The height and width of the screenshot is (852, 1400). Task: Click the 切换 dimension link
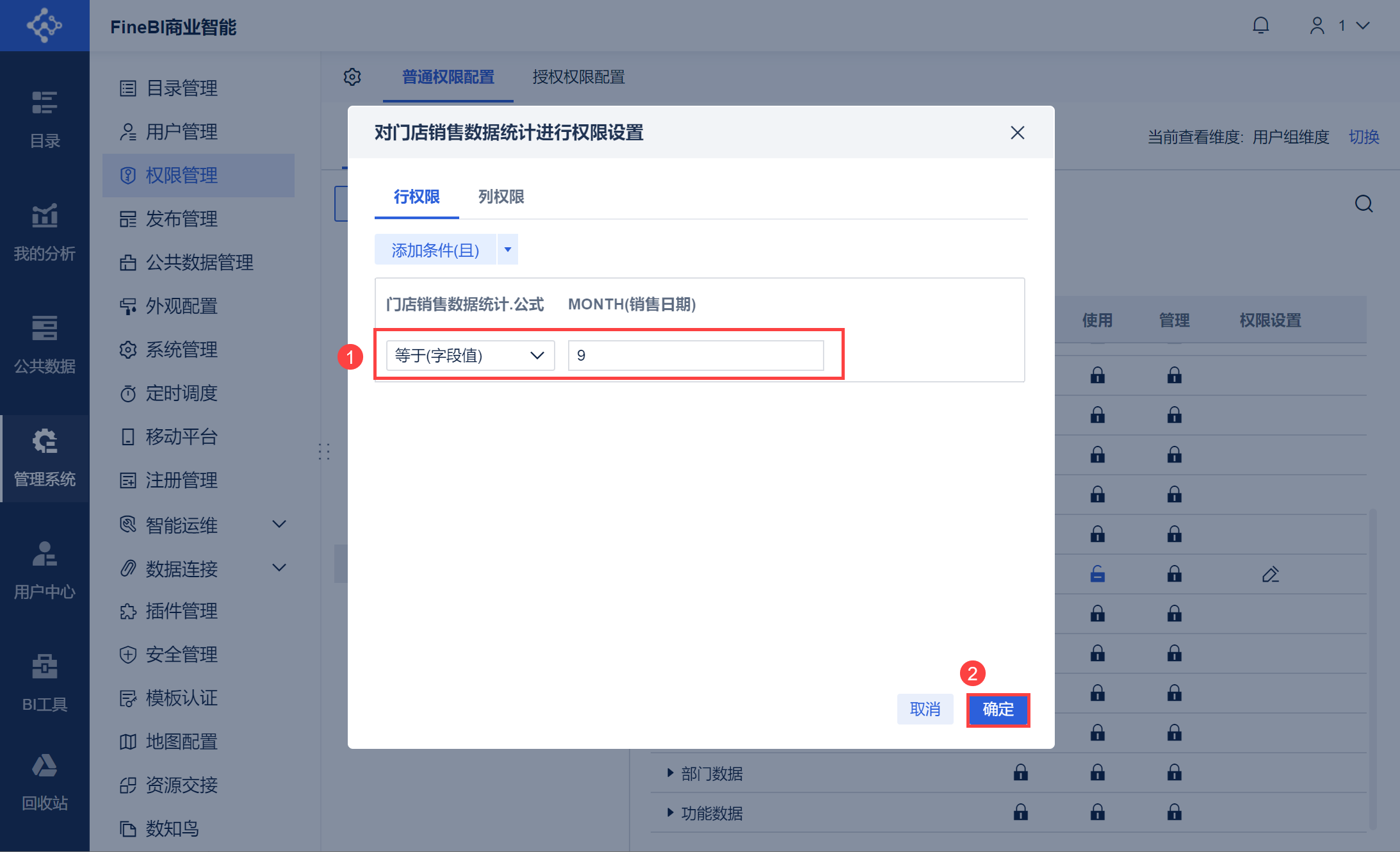coord(1363,137)
